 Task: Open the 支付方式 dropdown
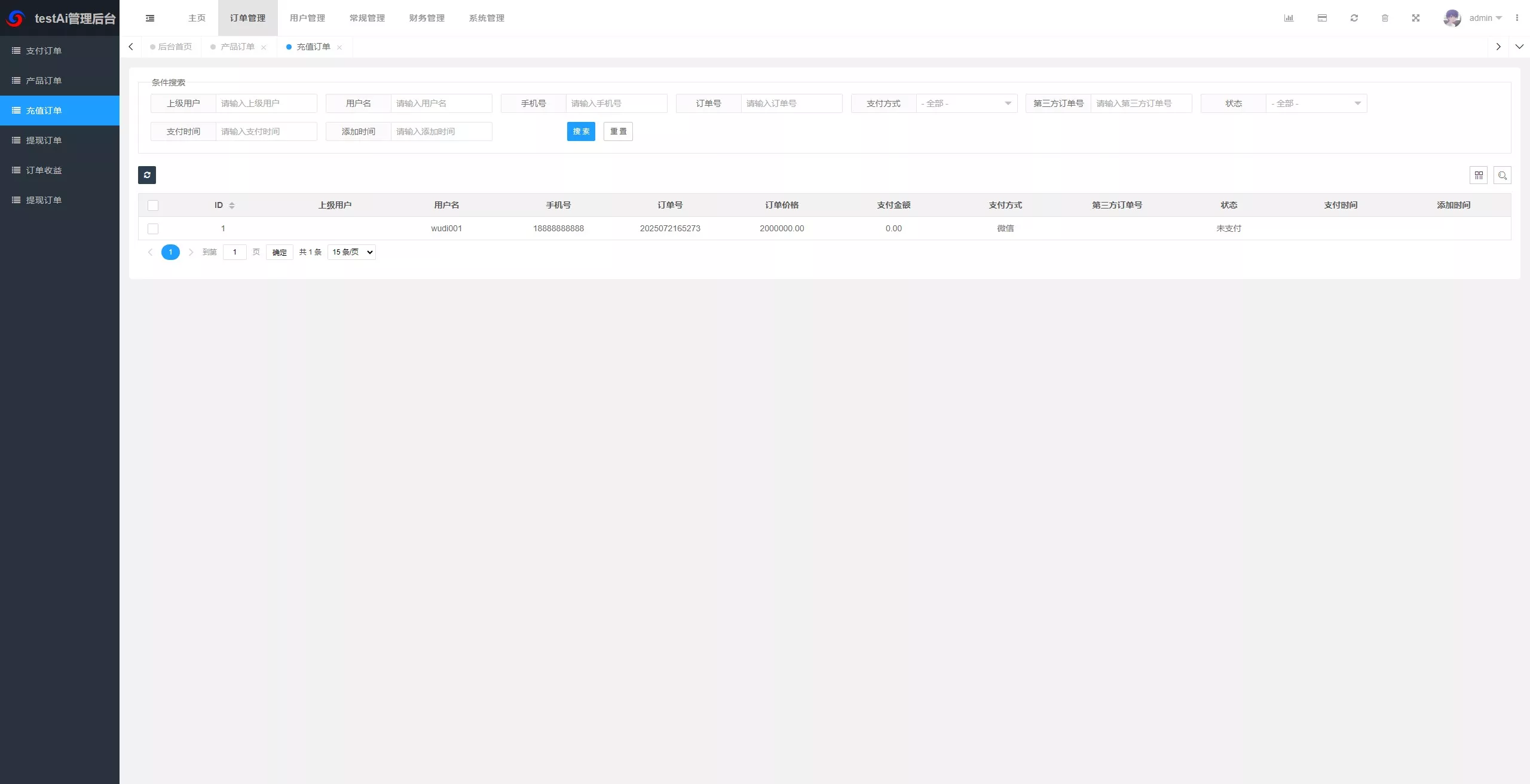(x=966, y=103)
